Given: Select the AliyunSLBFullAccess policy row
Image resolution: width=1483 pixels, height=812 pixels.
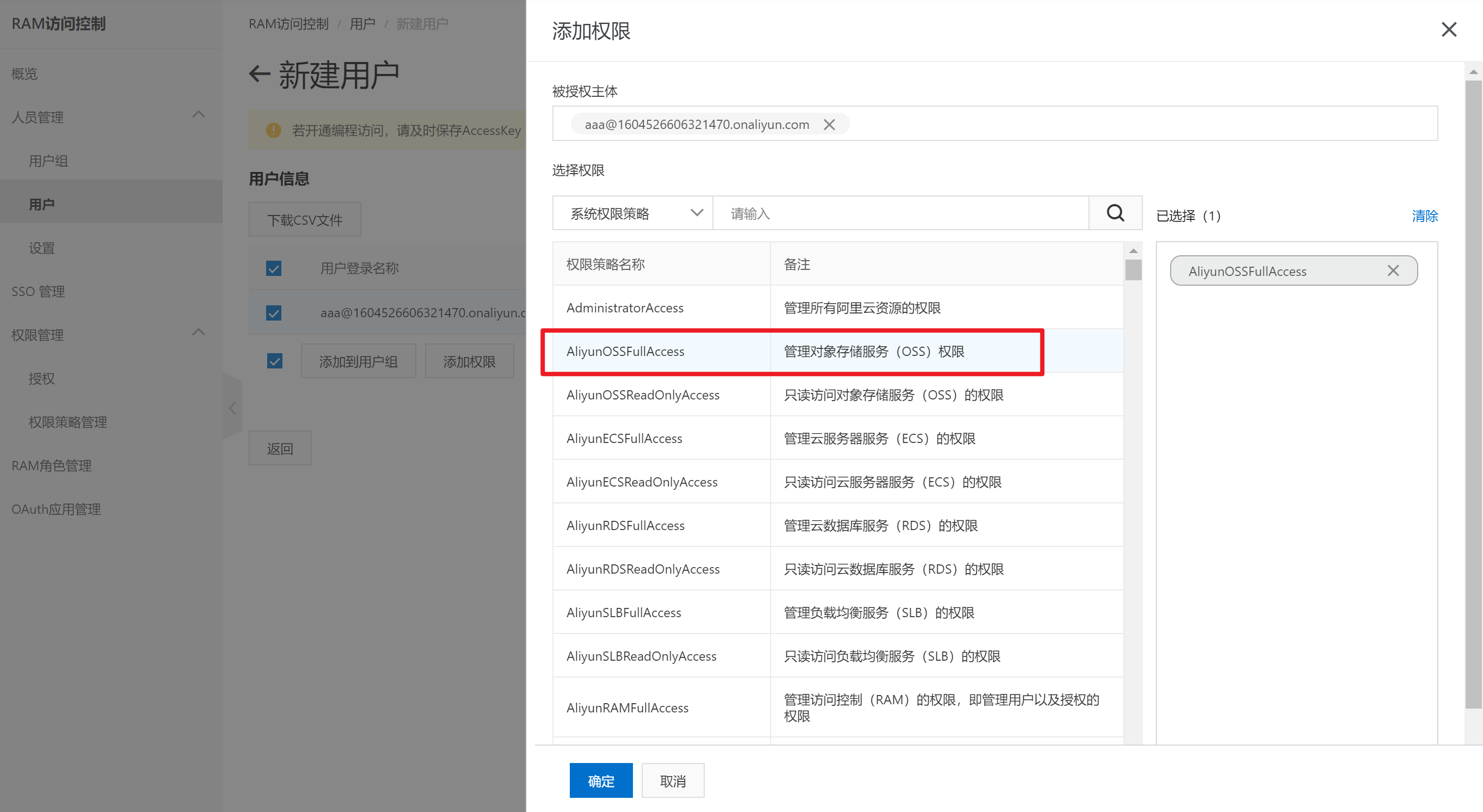Looking at the screenshot, I should pos(838,612).
